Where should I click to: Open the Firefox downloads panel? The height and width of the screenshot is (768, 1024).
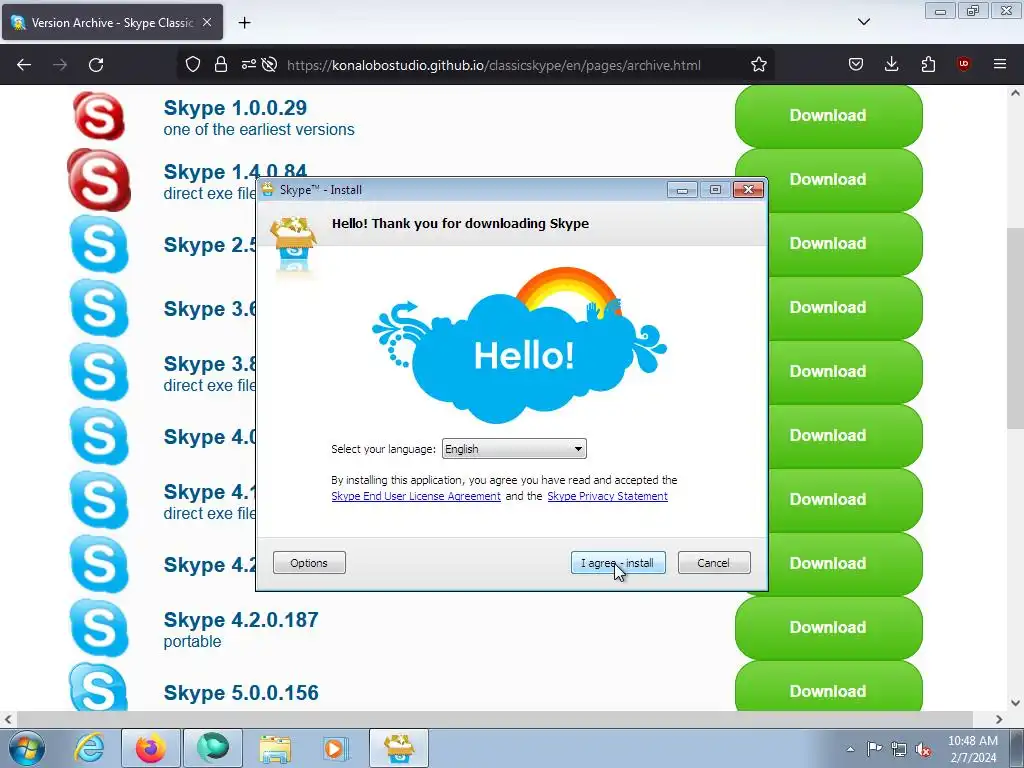click(891, 64)
